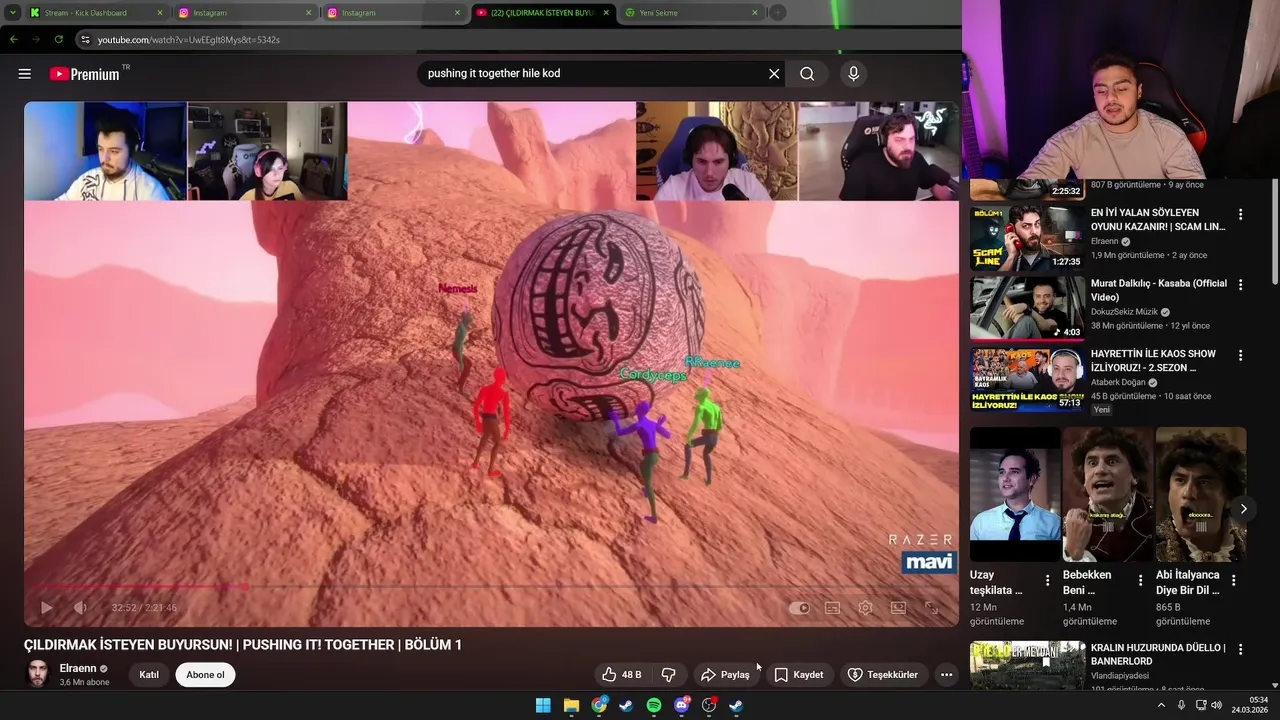
Task: Open the Uzay teşkilata short thumbnail
Action: click(x=1015, y=495)
